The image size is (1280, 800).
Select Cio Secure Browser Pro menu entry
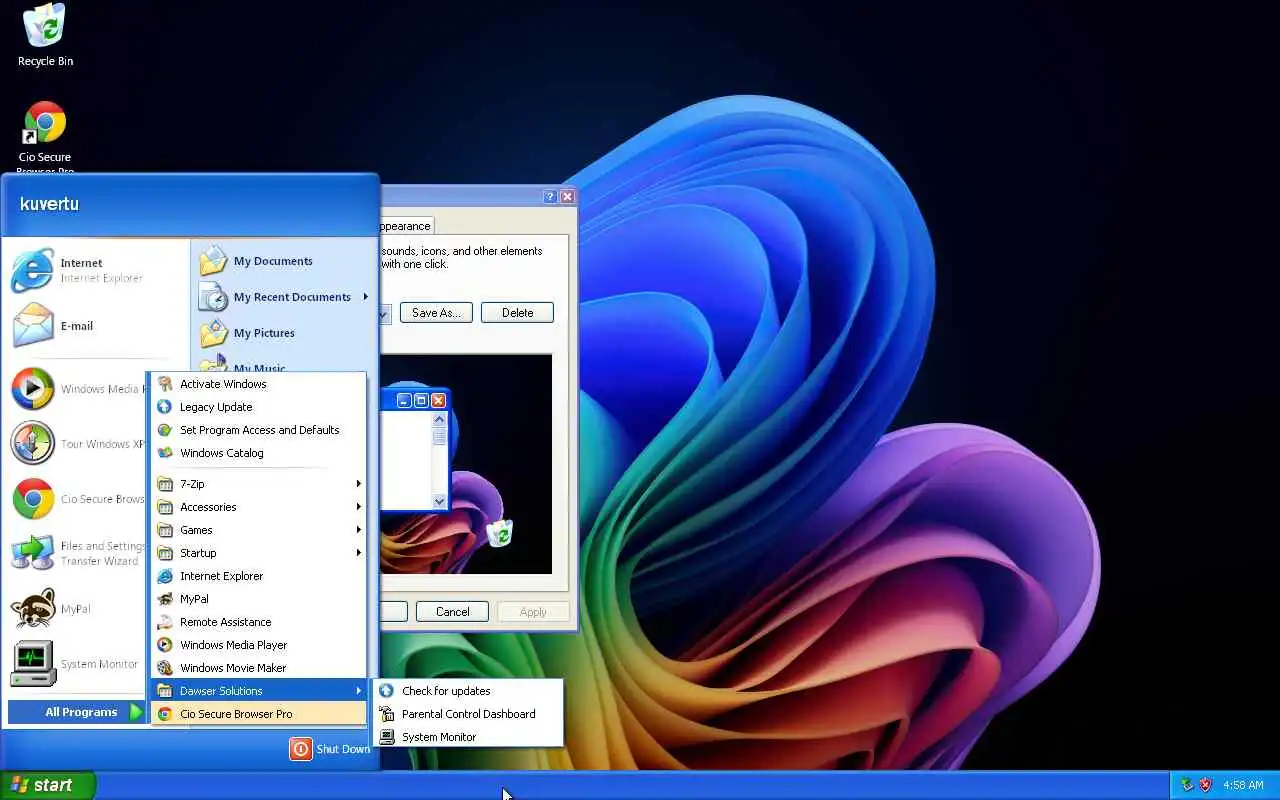click(x=259, y=714)
